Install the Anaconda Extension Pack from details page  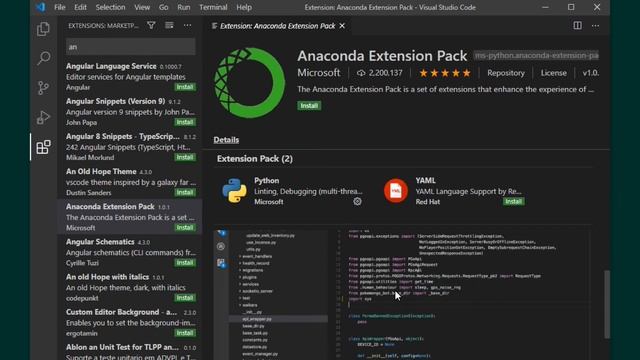coord(309,106)
